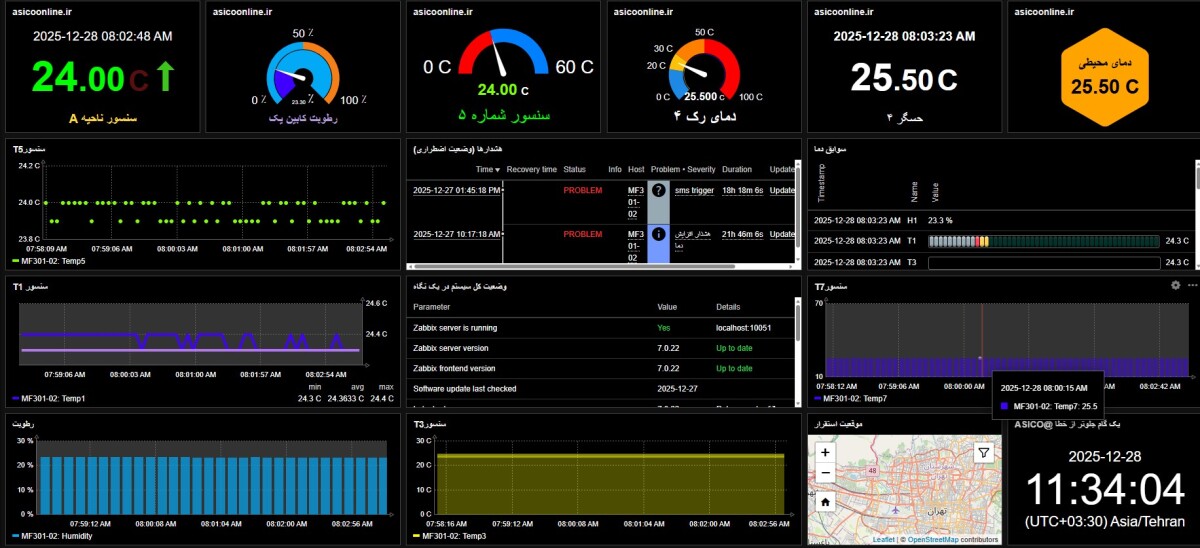1200x548 pixels.
Task: Click the MF301-02: Temp3 legend entry
Action: point(450,536)
